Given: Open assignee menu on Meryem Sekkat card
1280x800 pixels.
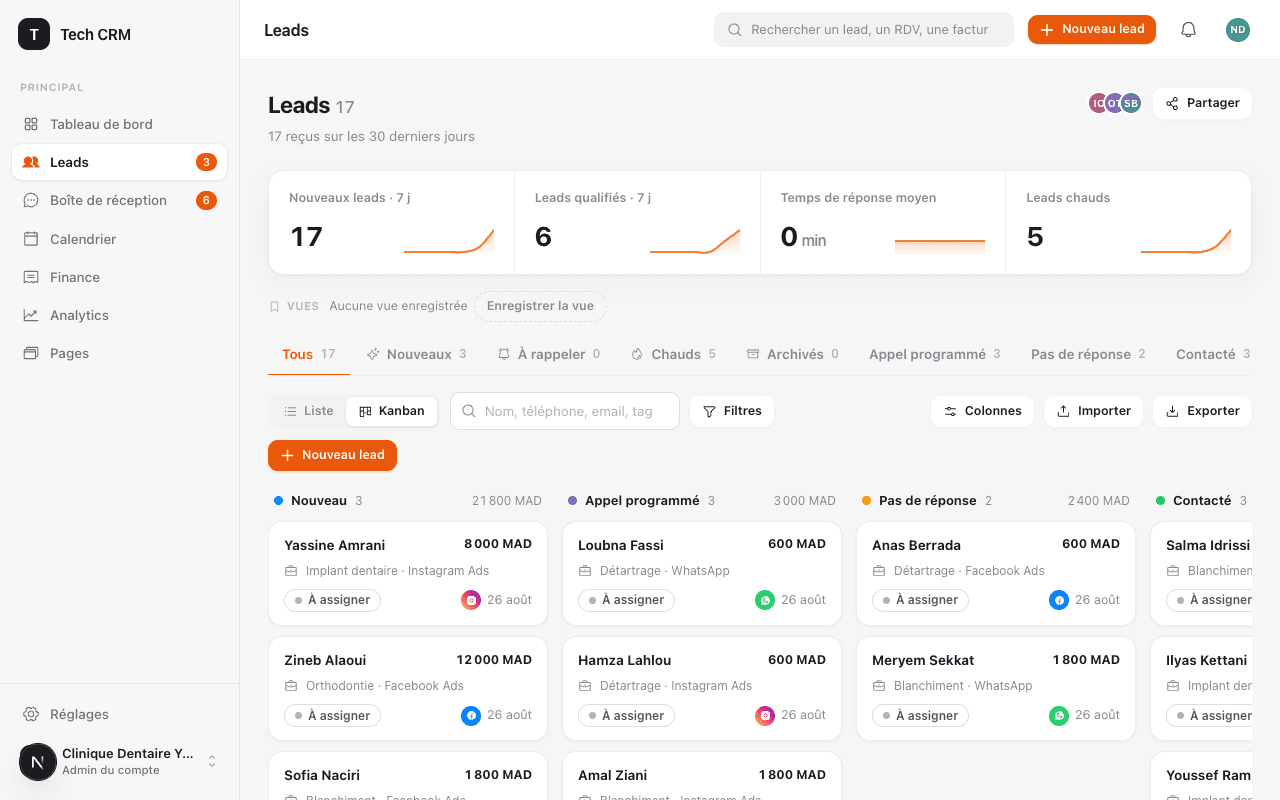Looking at the screenshot, I should coord(920,715).
